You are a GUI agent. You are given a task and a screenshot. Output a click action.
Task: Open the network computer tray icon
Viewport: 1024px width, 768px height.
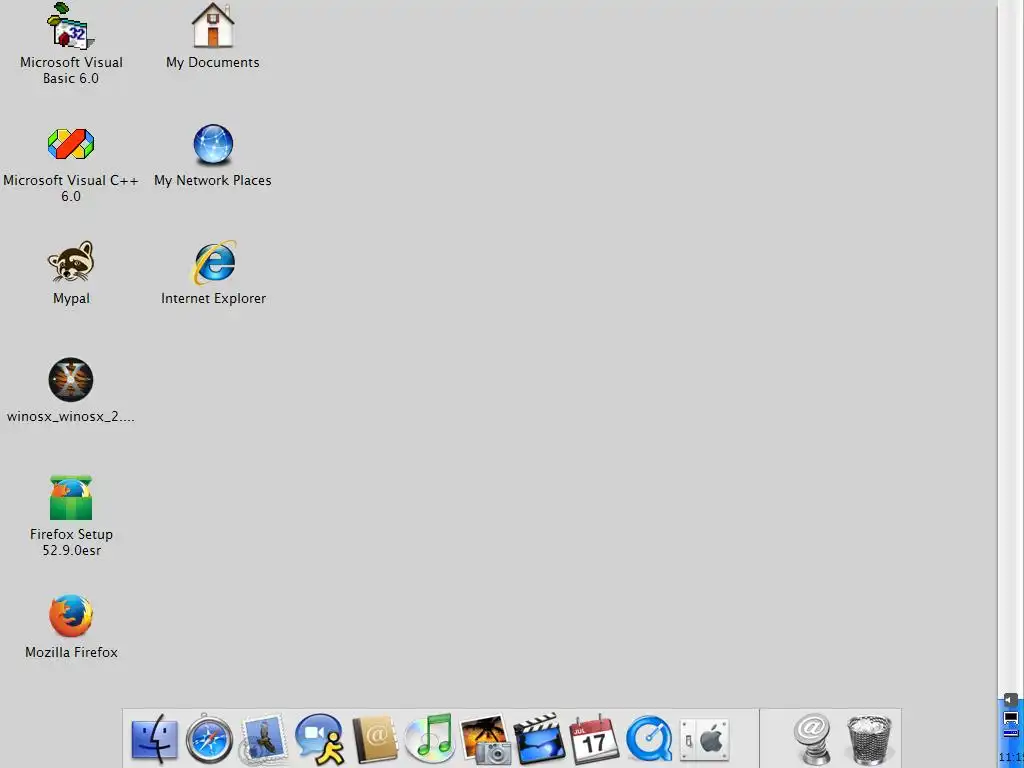click(1010, 720)
